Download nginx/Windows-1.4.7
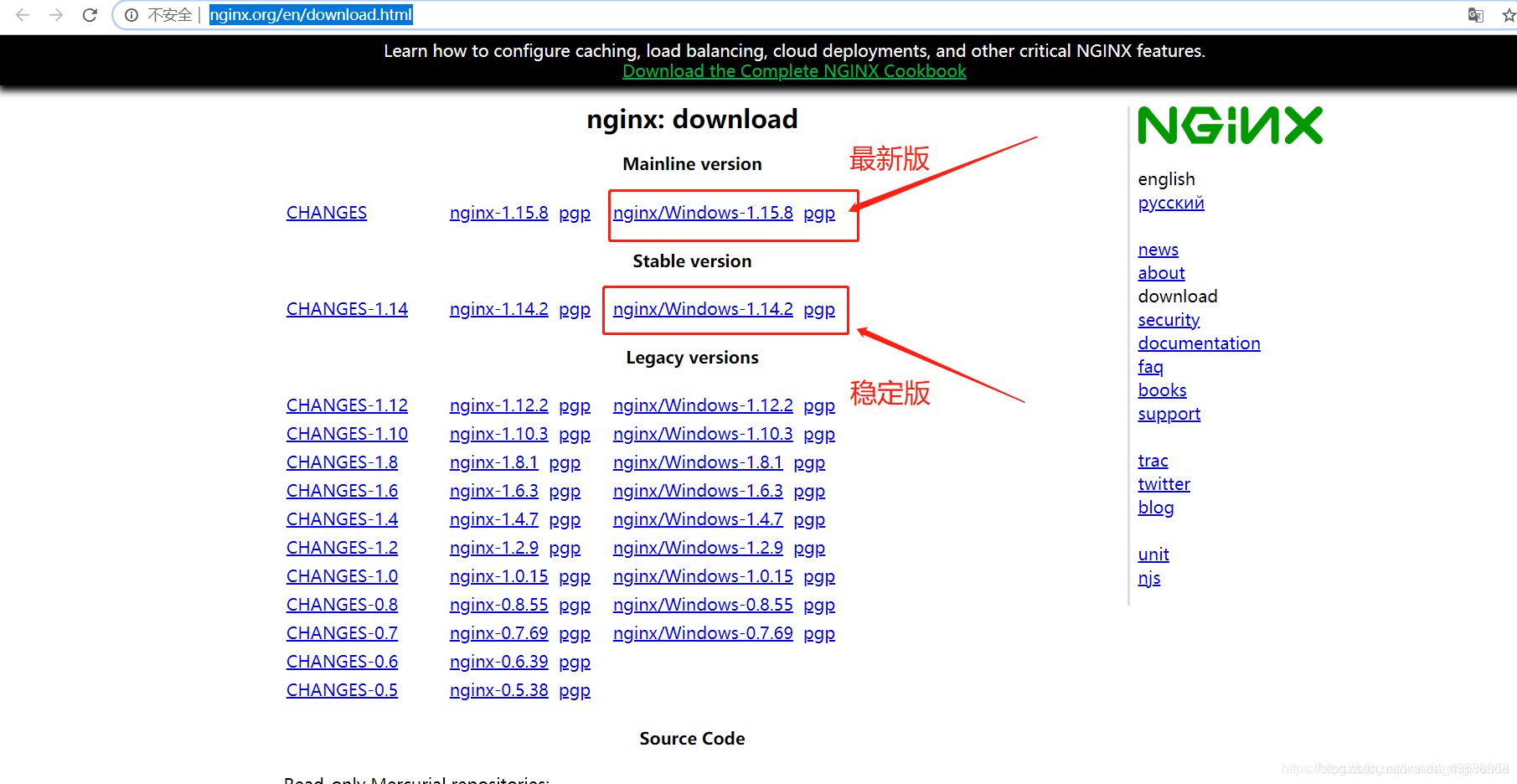 point(698,519)
